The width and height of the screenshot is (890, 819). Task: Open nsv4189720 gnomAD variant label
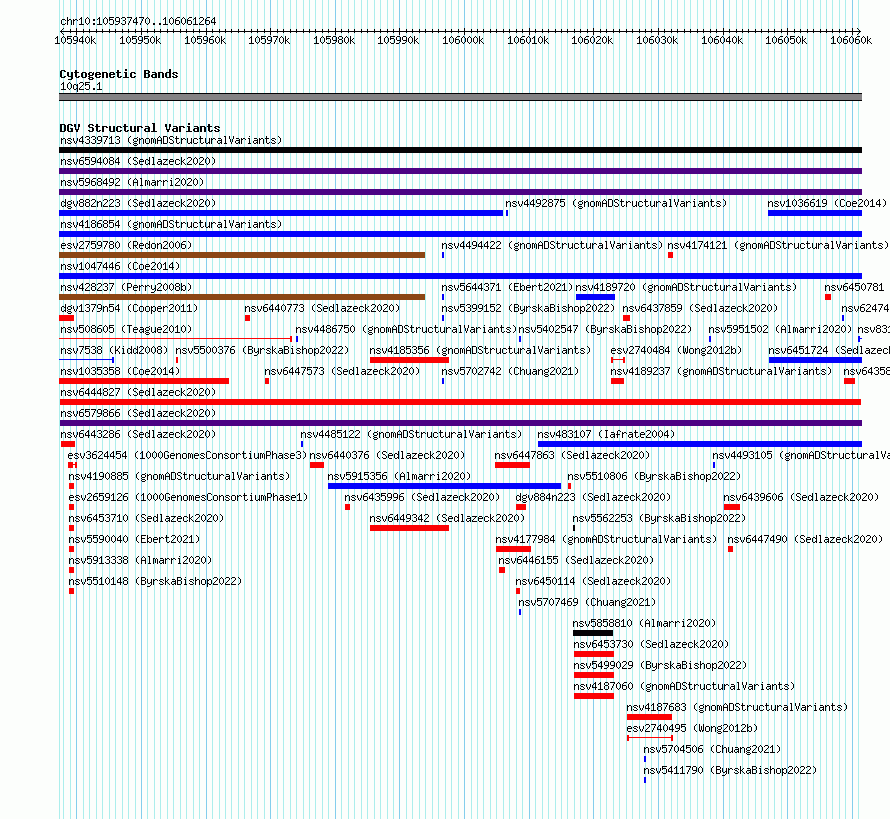tap(686, 287)
